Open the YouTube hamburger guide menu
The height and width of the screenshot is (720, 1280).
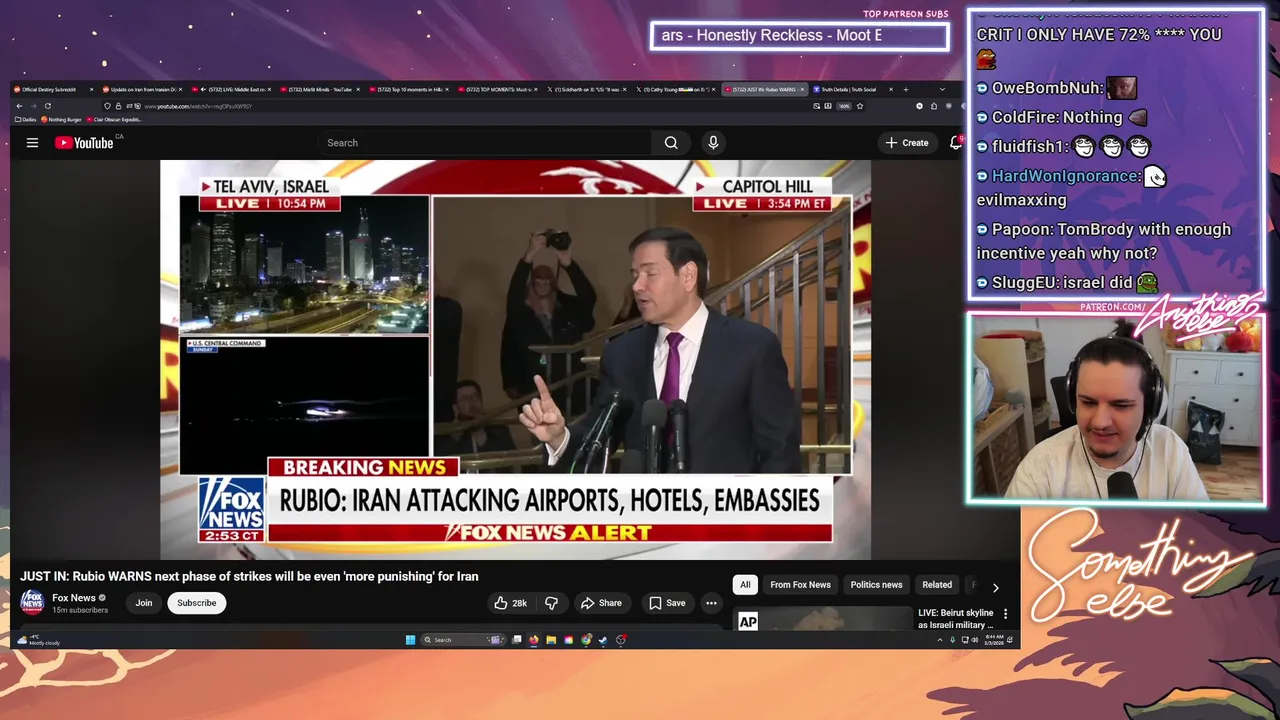[x=32, y=143]
